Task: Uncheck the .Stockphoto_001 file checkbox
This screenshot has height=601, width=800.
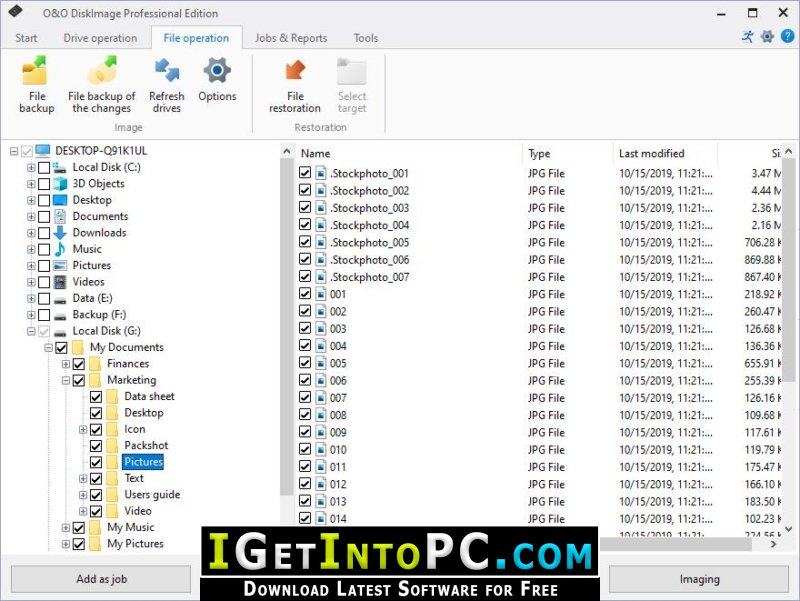Action: pyautogui.click(x=305, y=173)
